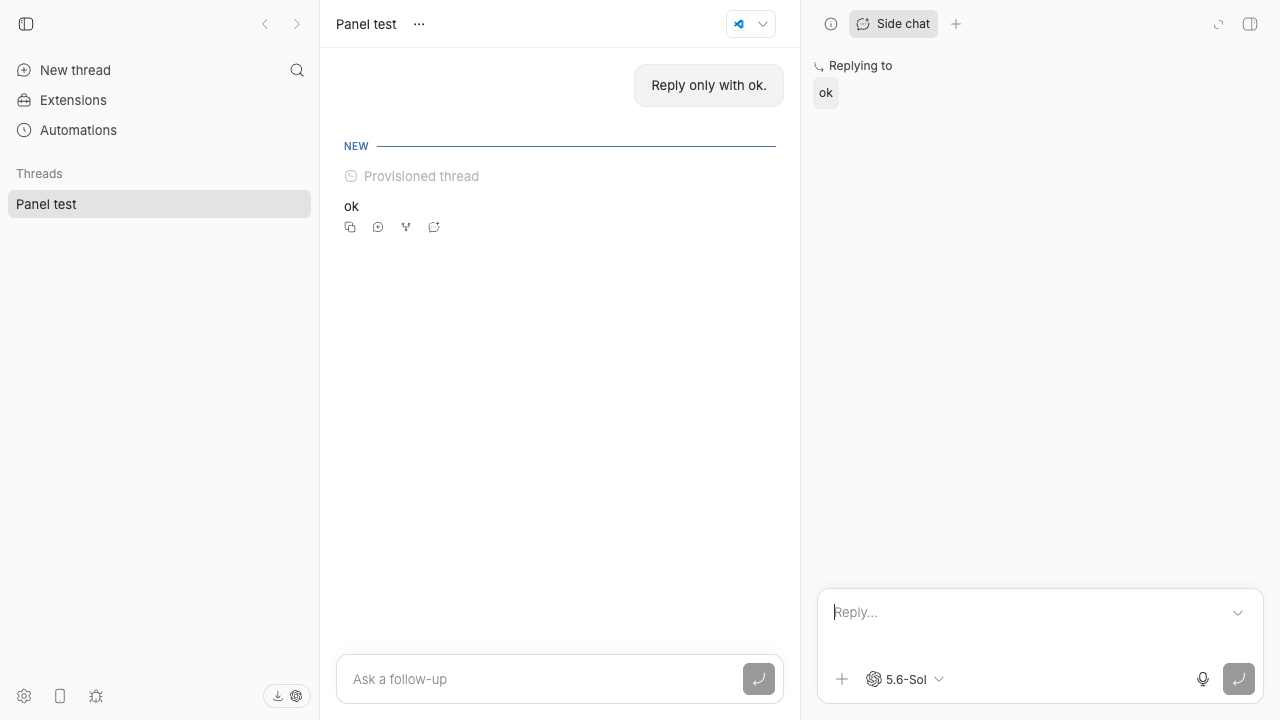
Task: Open the info icon in side panel
Action: (x=831, y=24)
